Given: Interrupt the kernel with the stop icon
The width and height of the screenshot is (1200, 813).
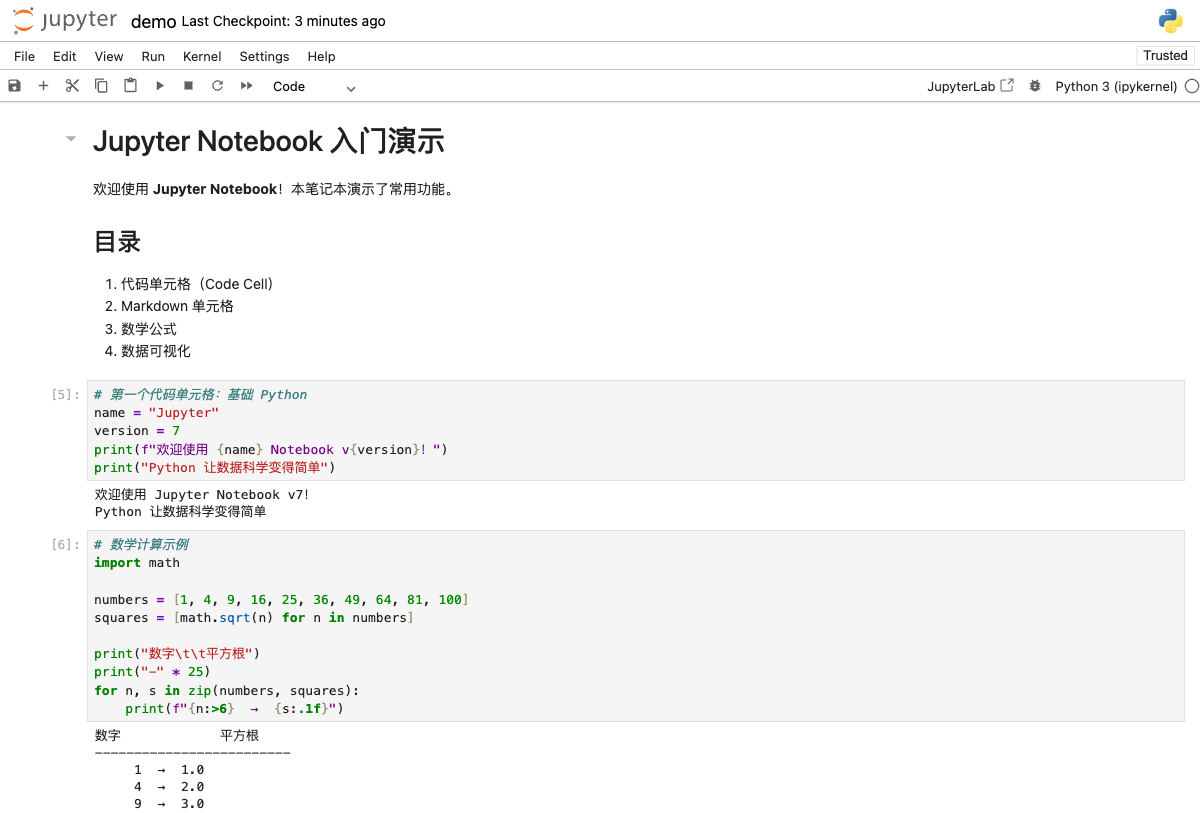Looking at the screenshot, I should (188, 86).
